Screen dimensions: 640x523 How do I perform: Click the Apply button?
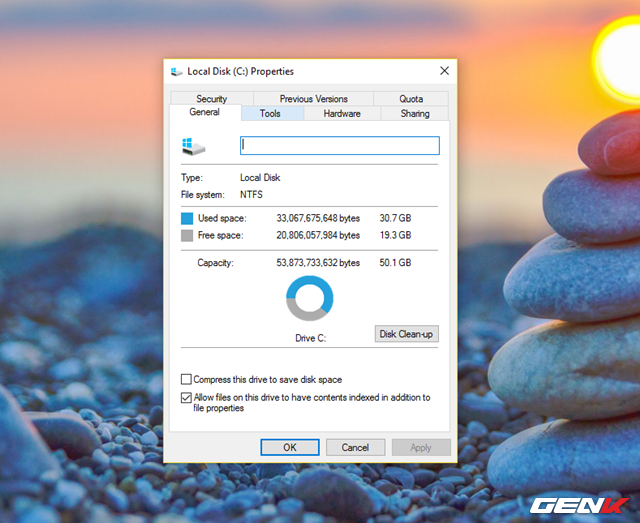[421, 447]
